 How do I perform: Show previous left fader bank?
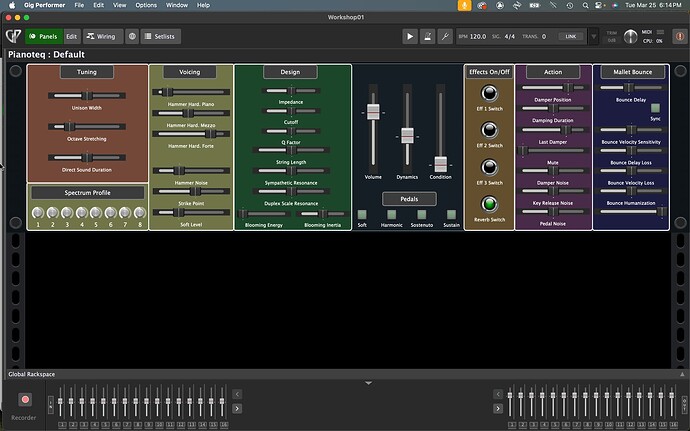[237, 394]
